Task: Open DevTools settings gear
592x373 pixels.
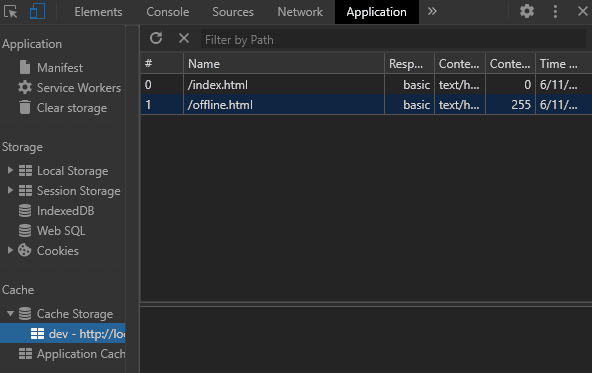Action: point(527,11)
